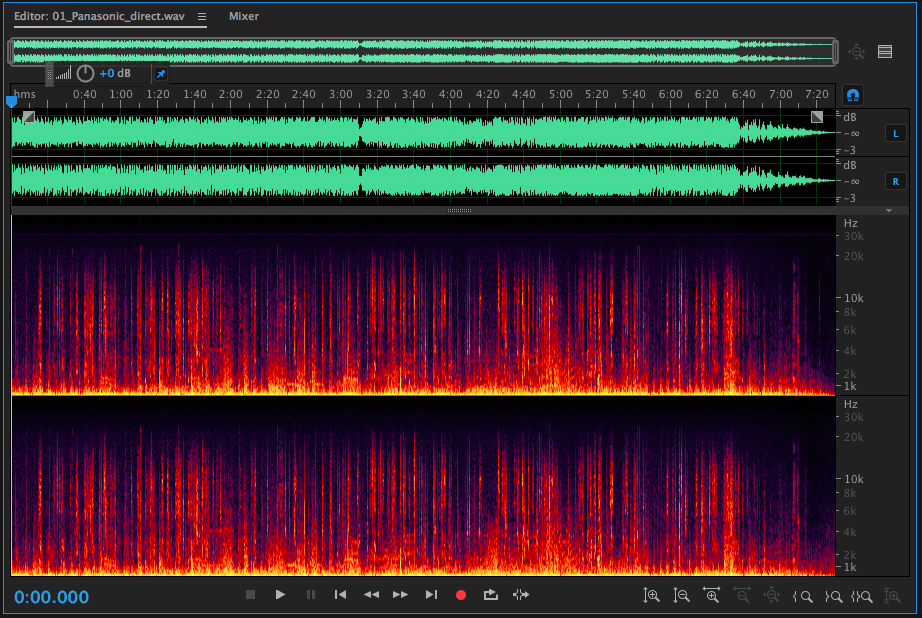Collapse the spectral display with small arrow
This screenshot has width=922, height=618.
[888, 211]
